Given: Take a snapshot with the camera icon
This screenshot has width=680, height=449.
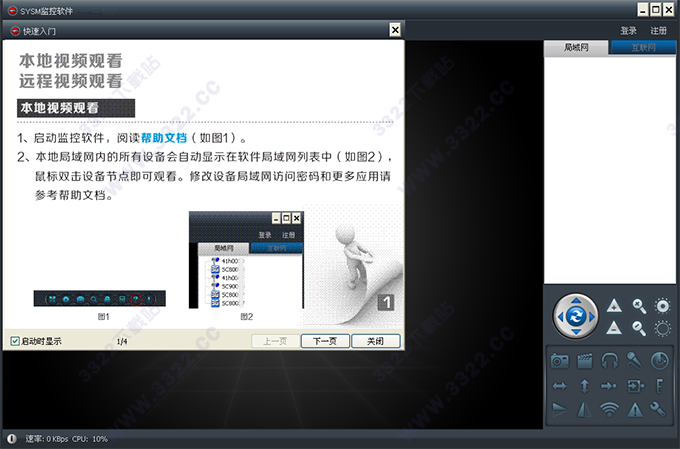Looking at the screenshot, I should click(559, 361).
